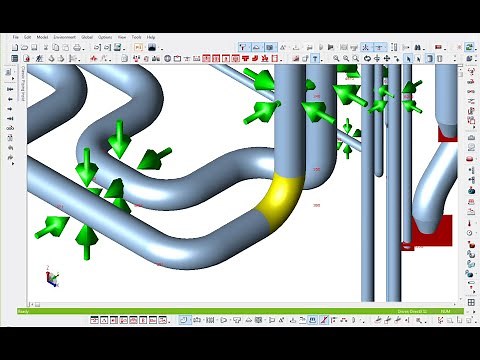Toggle the second arrow cursor tool
Viewport: 480px width, 360px height.
coord(418,59)
